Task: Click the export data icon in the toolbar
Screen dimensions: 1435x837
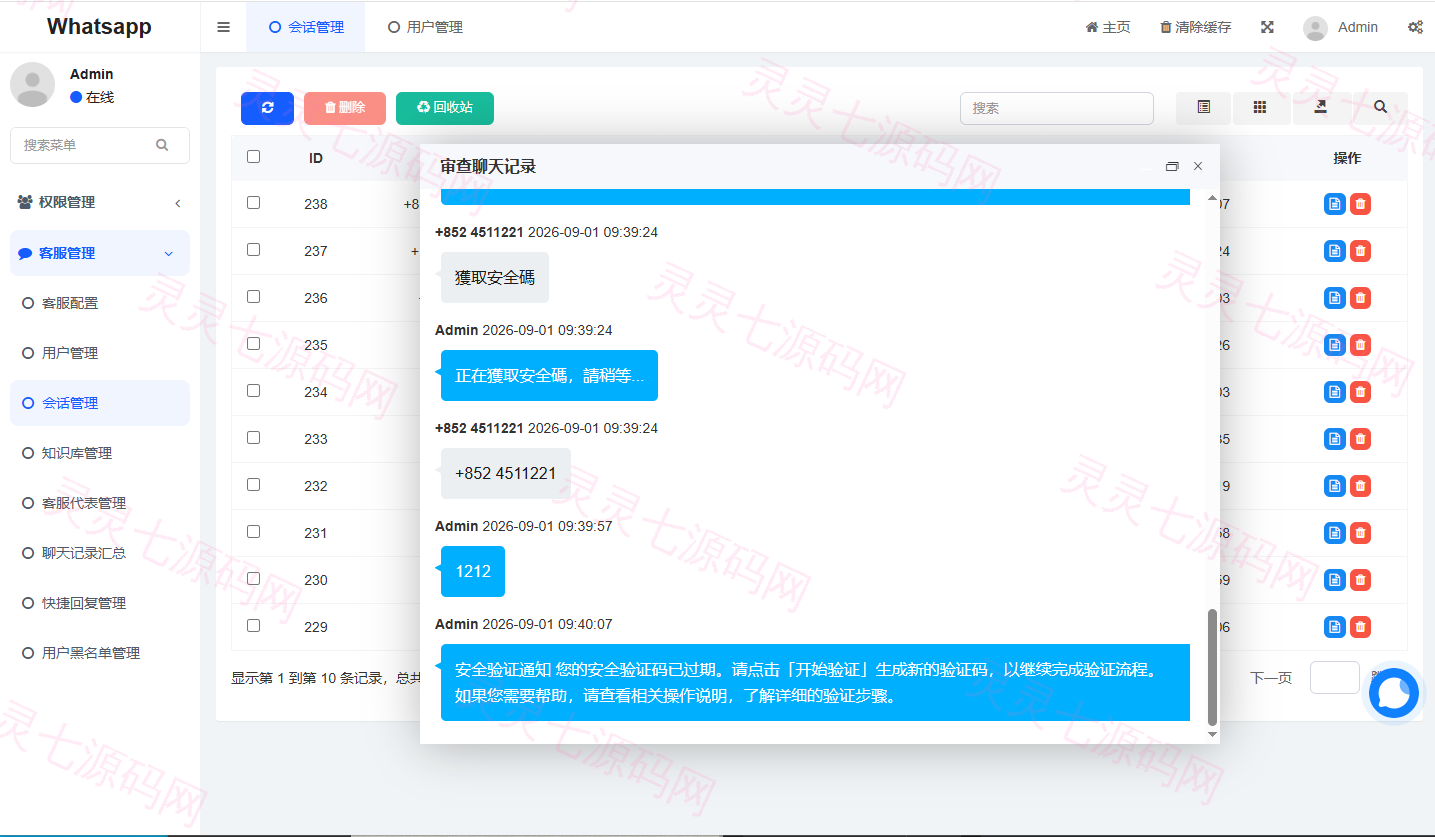Action: click(1321, 108)
